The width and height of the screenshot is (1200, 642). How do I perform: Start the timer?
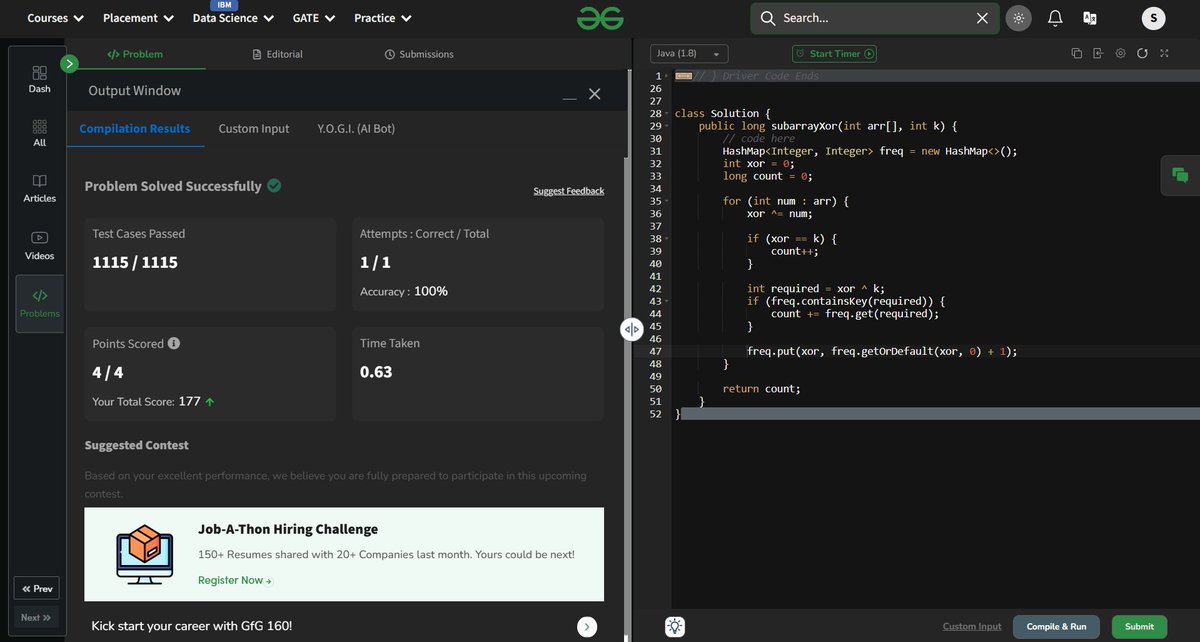(x=834, y=54)
